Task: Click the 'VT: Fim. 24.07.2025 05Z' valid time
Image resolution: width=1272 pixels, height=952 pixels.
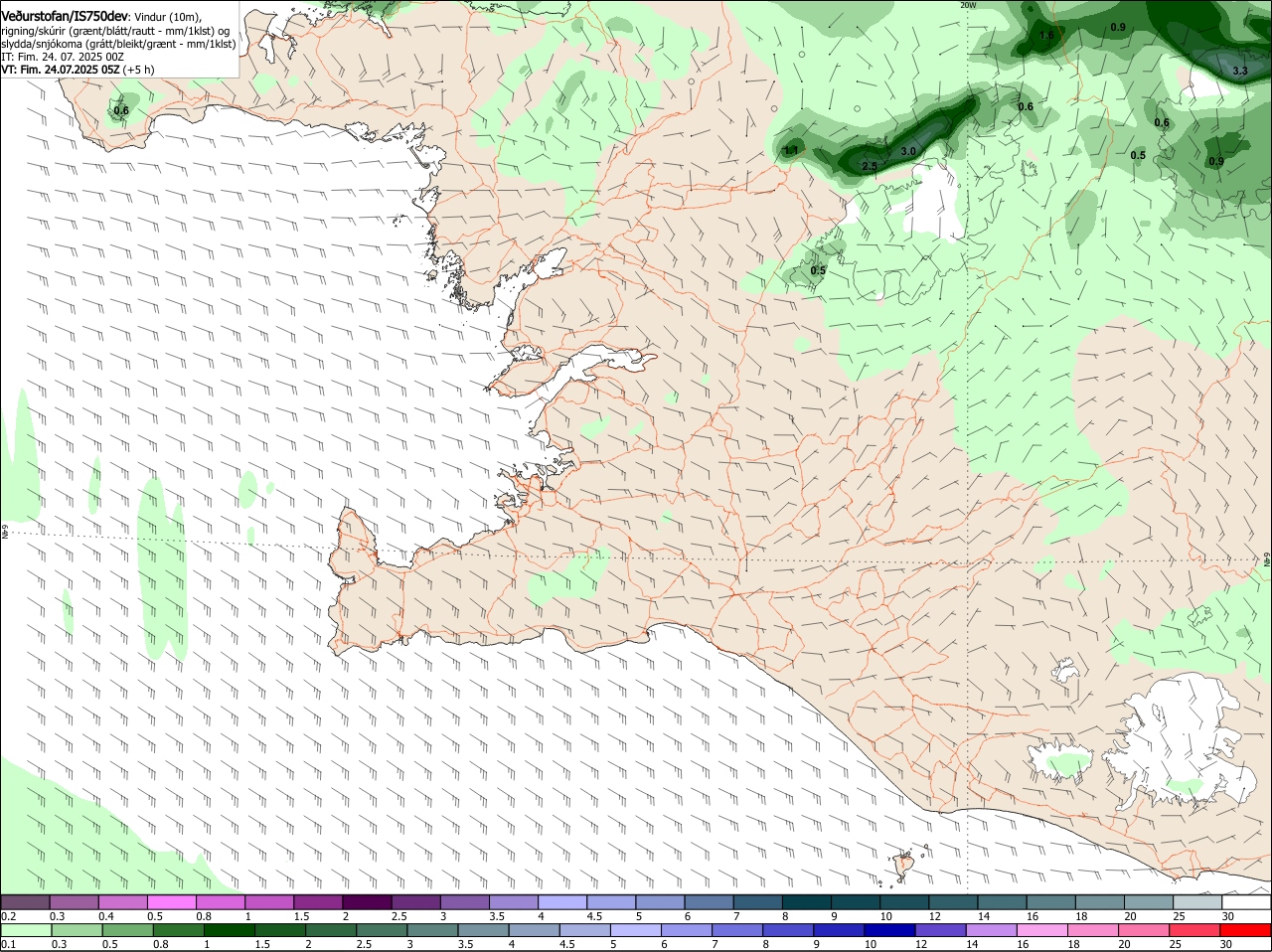Action: [61, 70]
